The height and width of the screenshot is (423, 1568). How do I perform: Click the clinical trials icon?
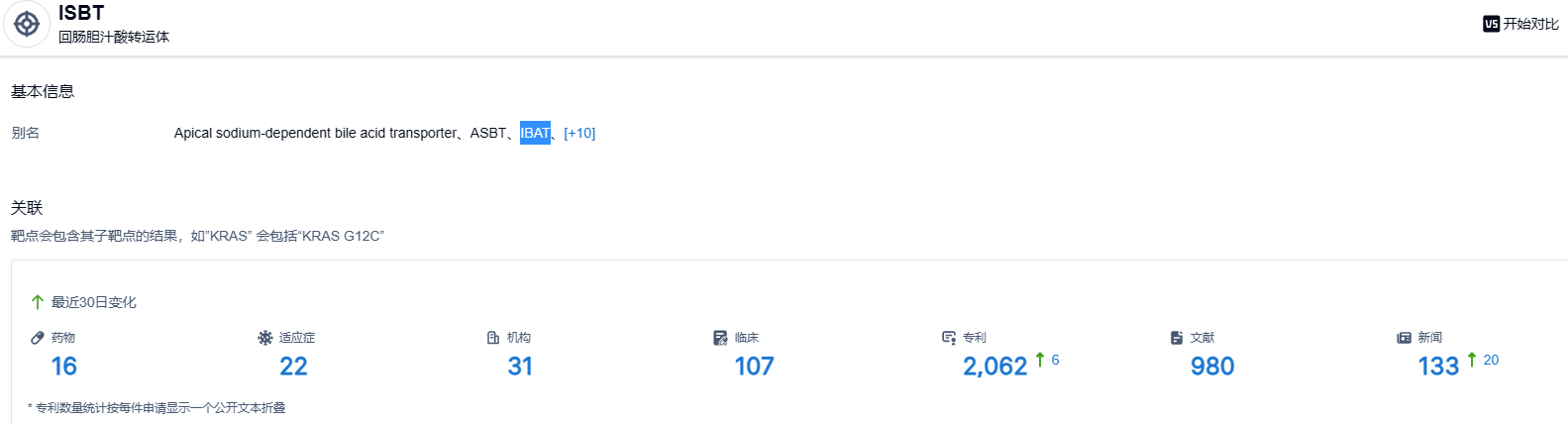coord(720,338)
